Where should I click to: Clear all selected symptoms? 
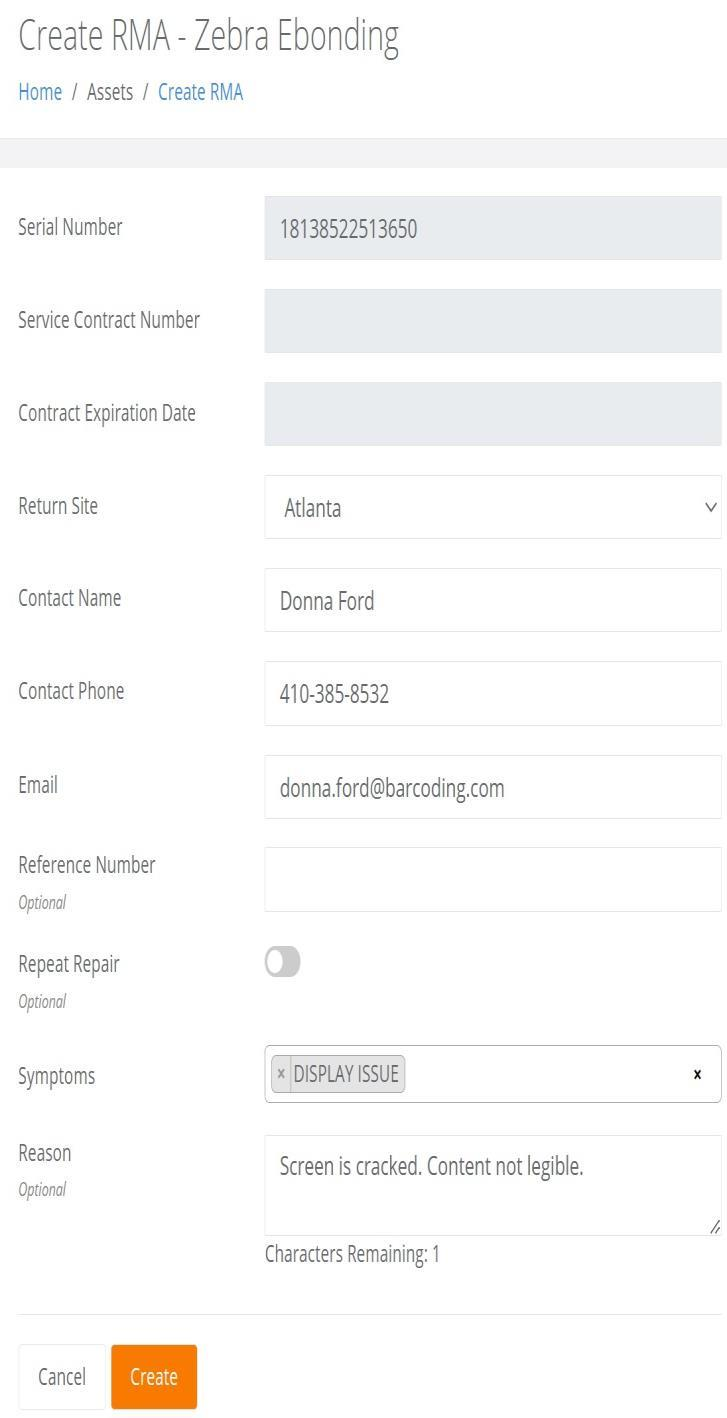697,1074
